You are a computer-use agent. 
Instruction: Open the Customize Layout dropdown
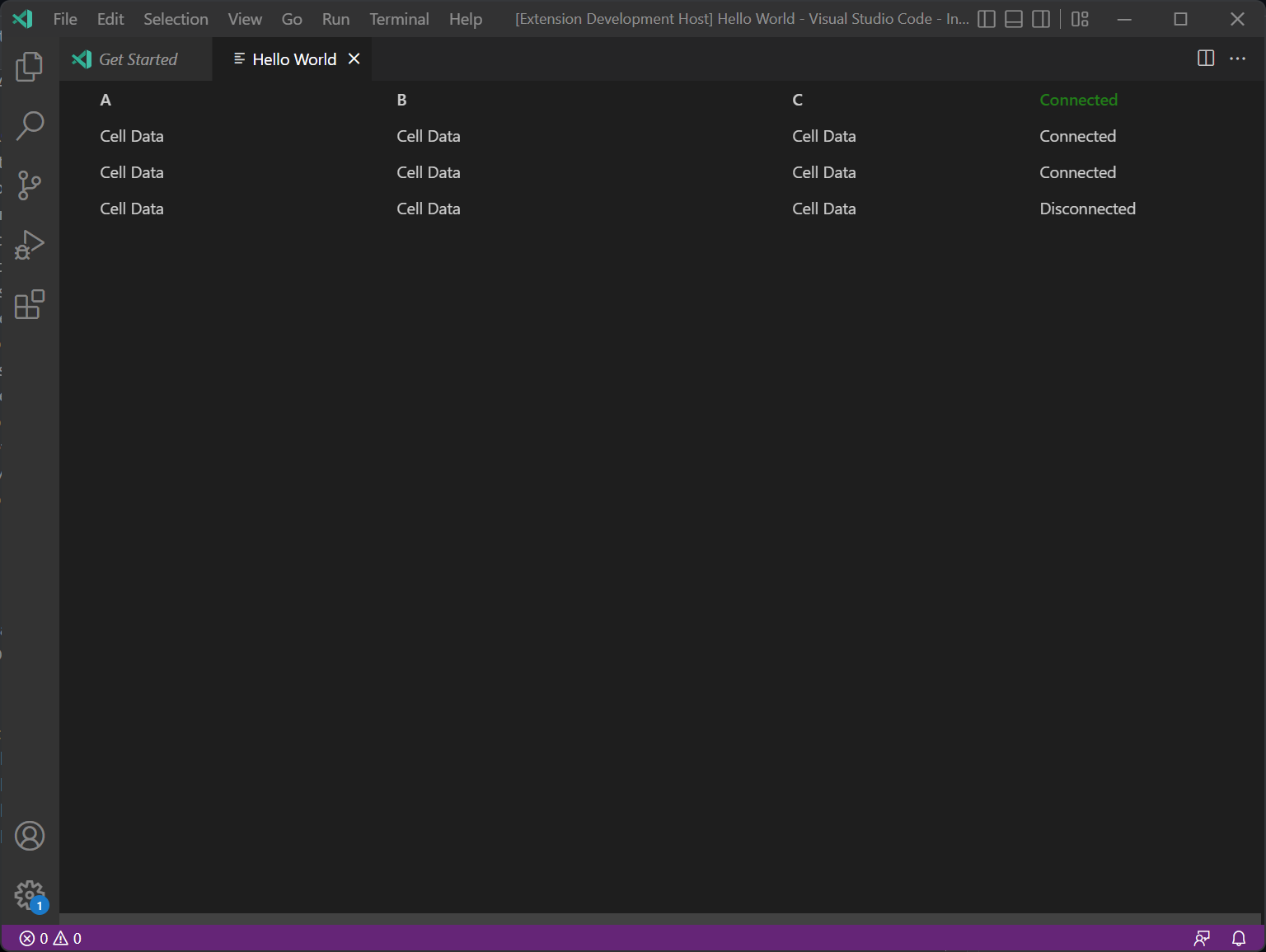(x=1080, y=18)
